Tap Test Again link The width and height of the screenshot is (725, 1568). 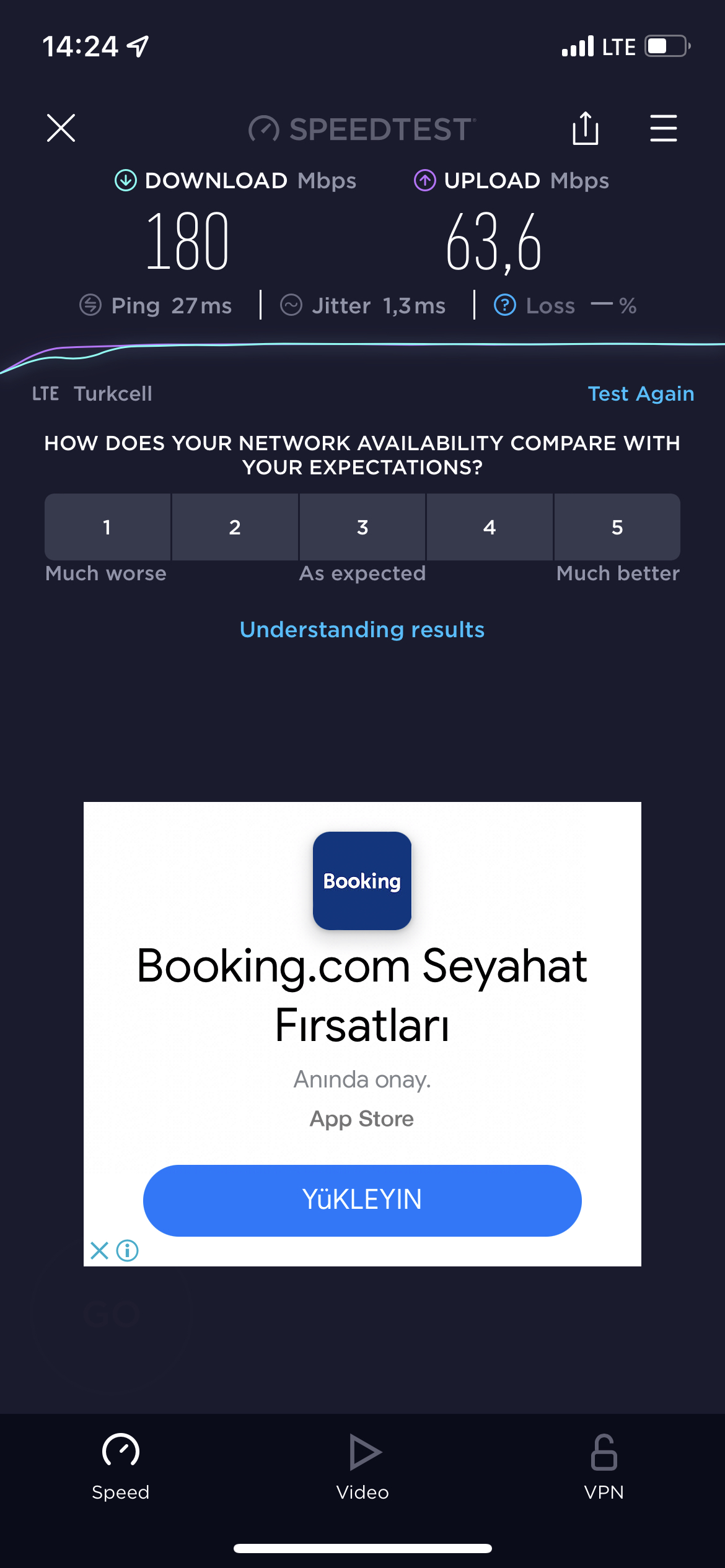coord(641,394)
